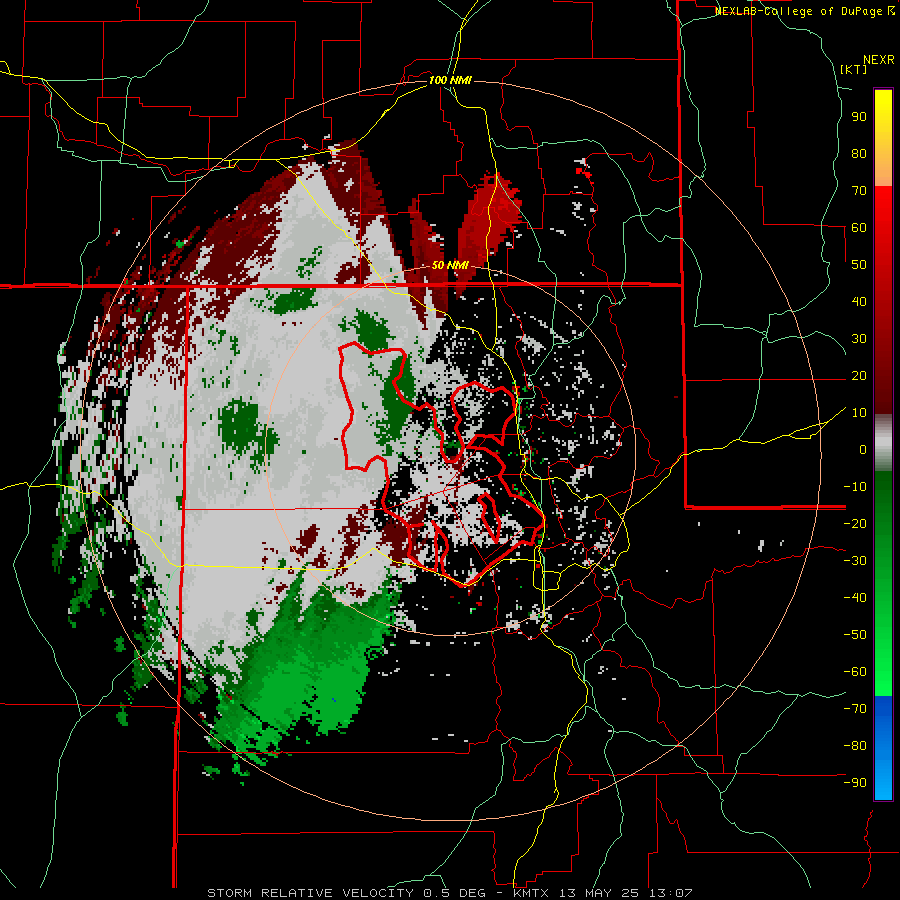
Task: Select the -40 value on velocity scale
Action: click(855, 598)
